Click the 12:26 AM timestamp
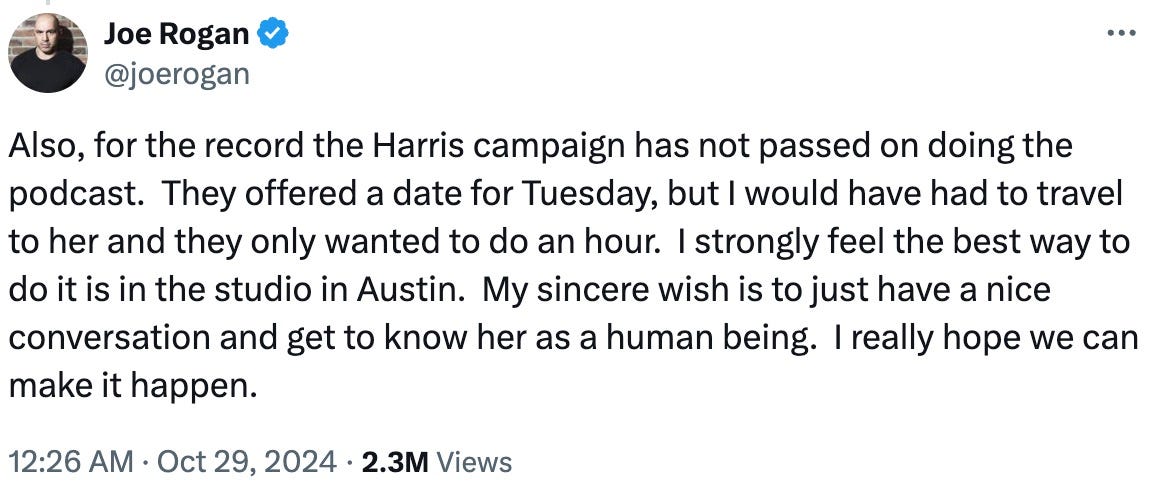Image resolution: width=1170 pixels, height=488 pixels. click(x=71, y=462)
